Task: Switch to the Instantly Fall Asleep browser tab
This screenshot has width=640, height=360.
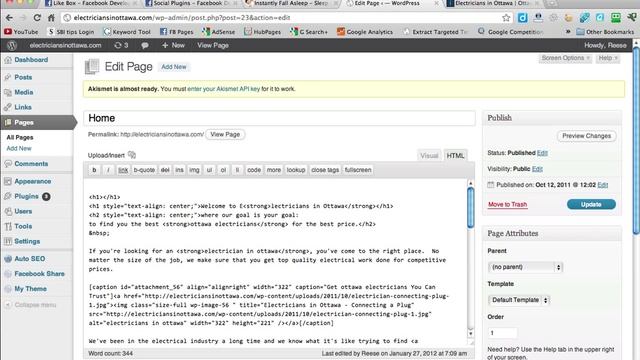Action: (291, 3)
